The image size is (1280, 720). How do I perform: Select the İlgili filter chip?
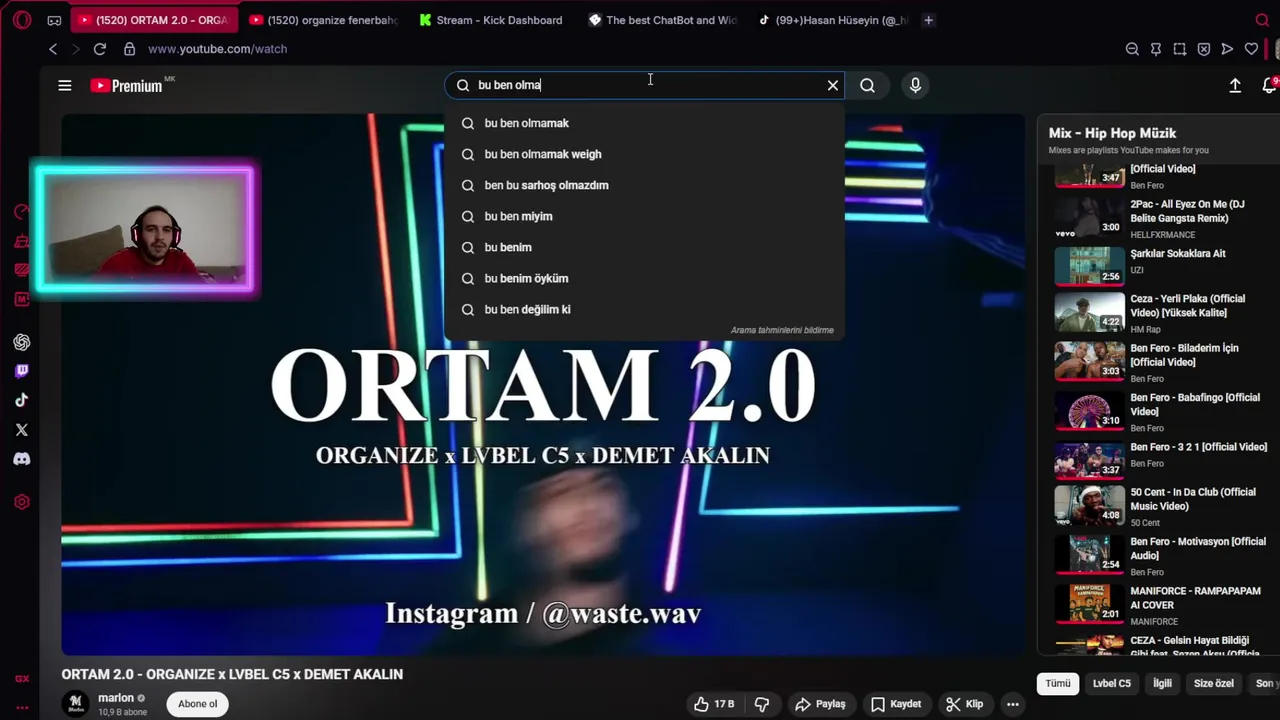pos(1162,684)
